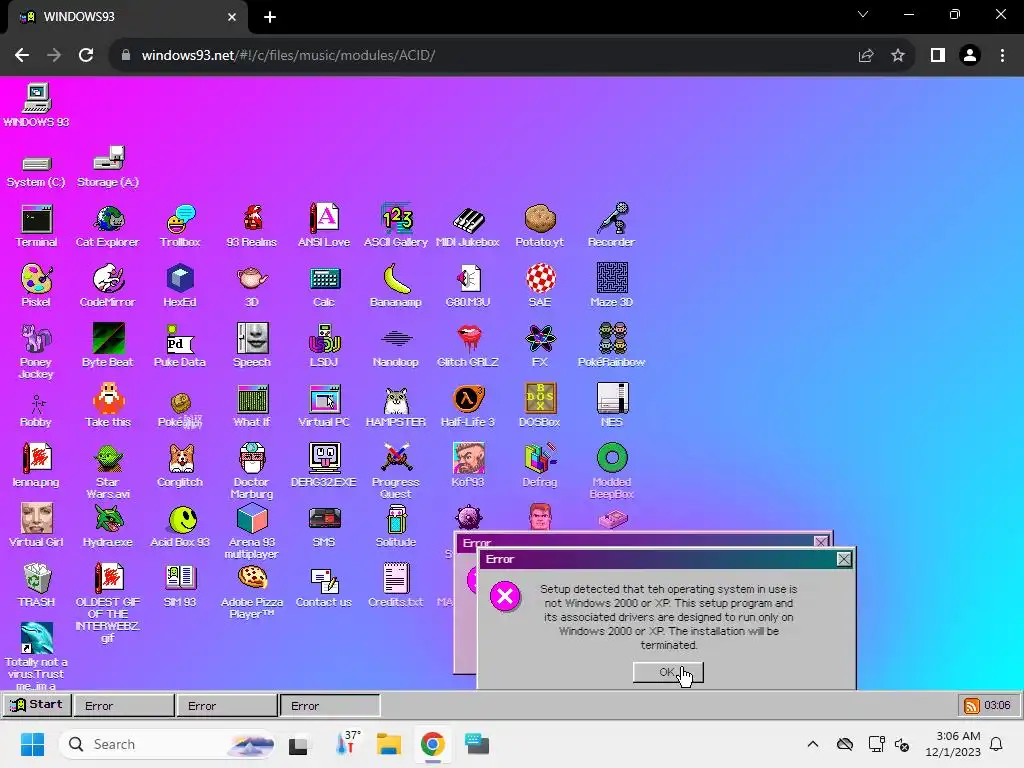1024x768 pixels.
Task: Open System (C:) drive icon
Action: tap(37, 171)
